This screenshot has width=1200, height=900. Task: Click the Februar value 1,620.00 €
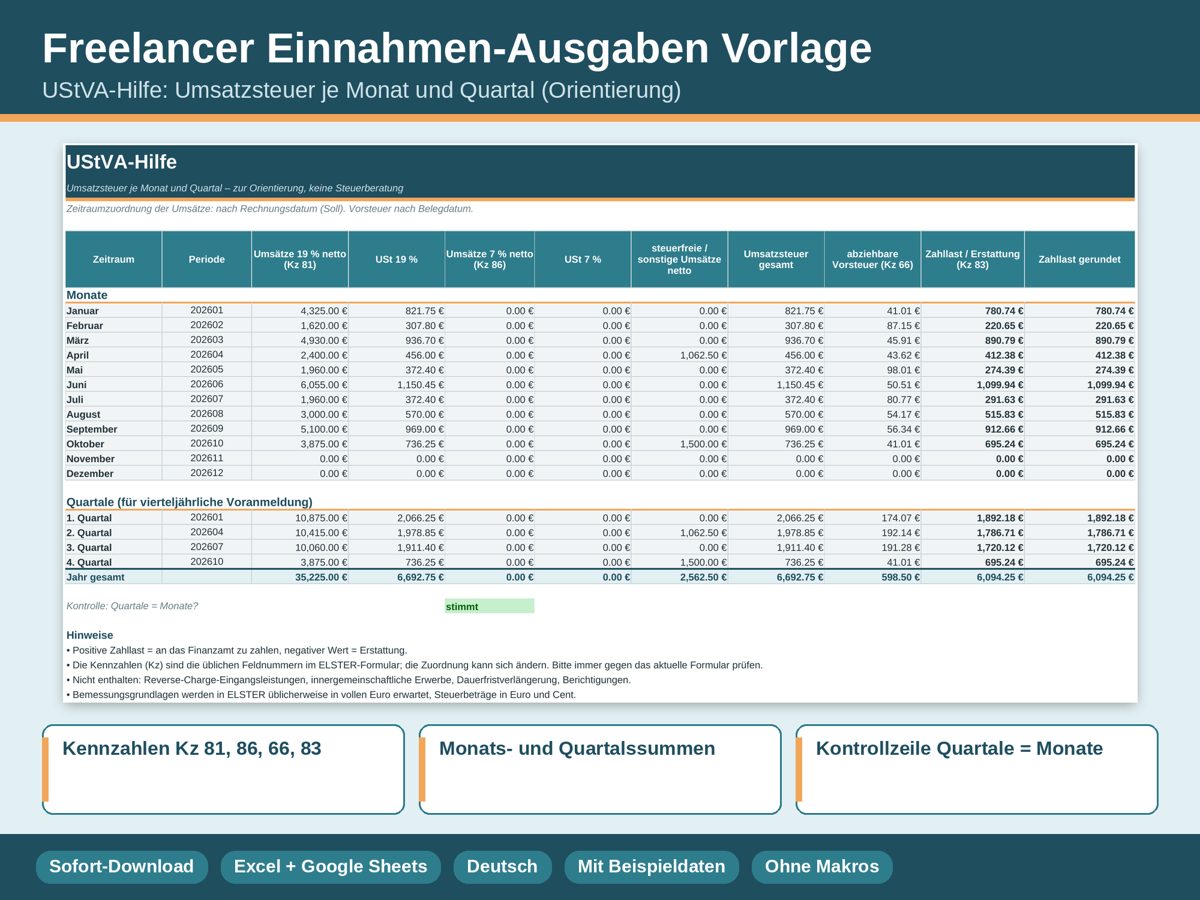coord(300,326)
